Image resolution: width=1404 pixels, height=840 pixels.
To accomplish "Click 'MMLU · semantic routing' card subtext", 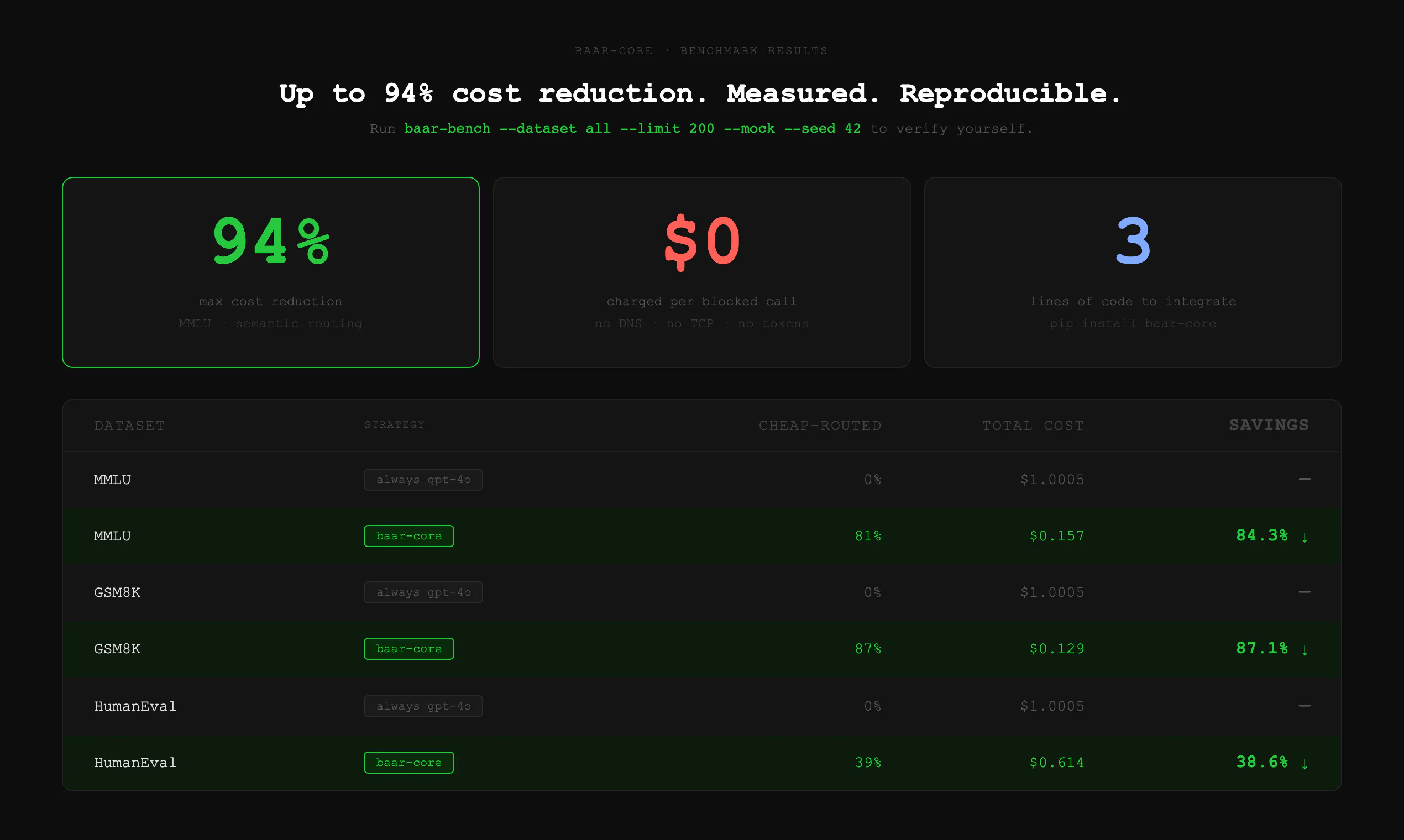I will coord(271,323).
